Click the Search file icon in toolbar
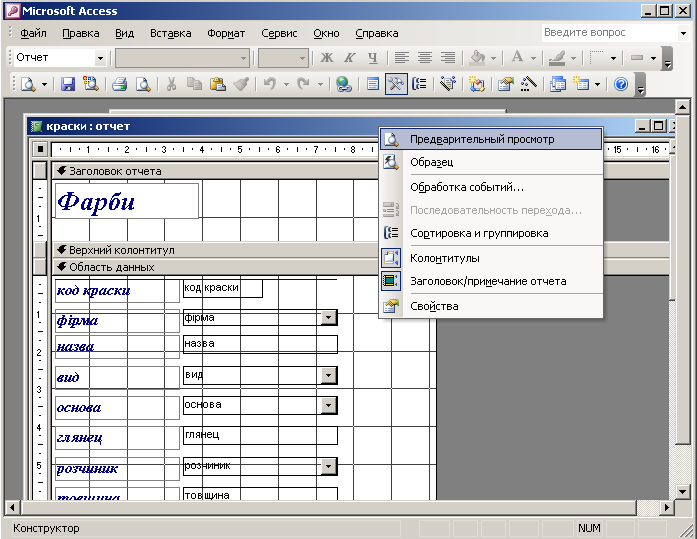Viewport: 697px width, 539px height. coord(91,84)
